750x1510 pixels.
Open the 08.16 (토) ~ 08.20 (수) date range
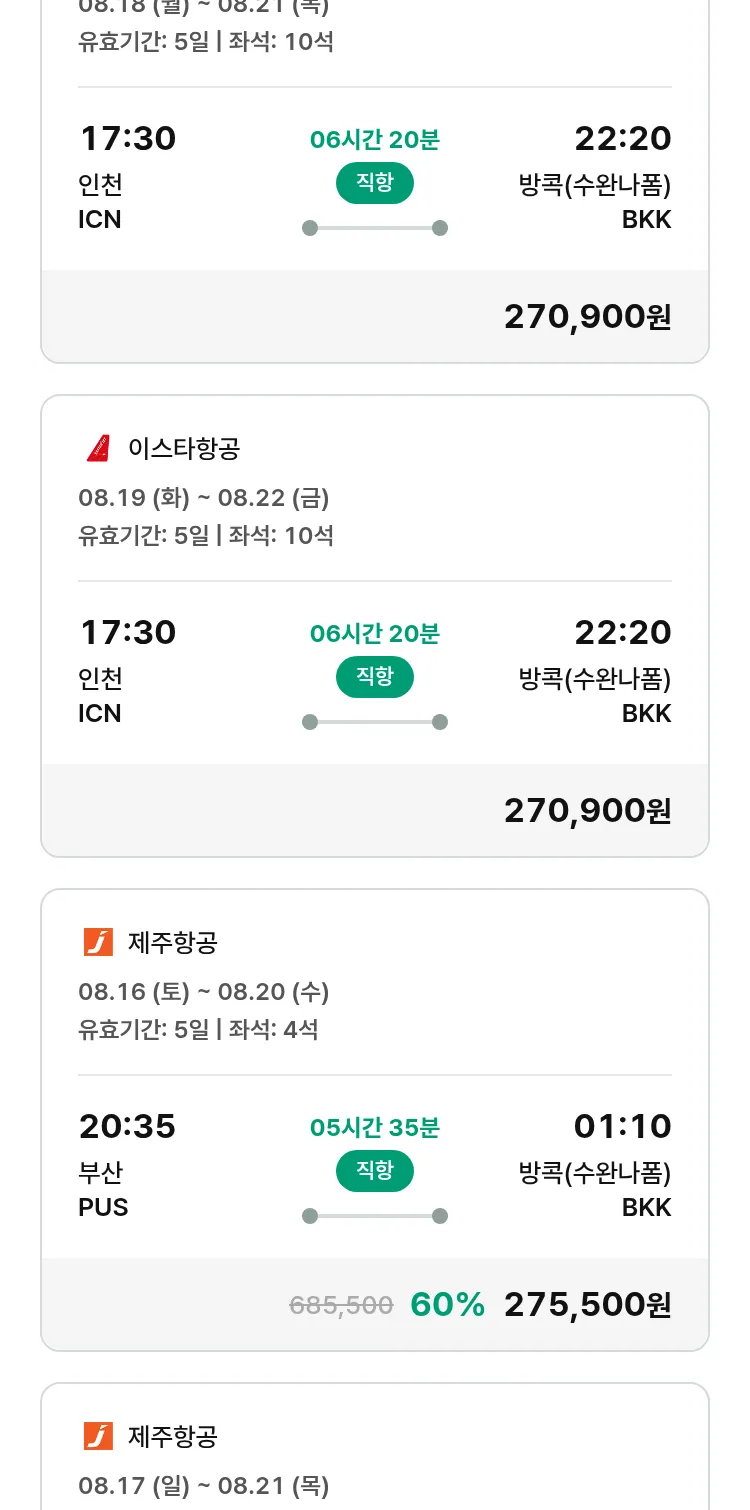(204, 991)
